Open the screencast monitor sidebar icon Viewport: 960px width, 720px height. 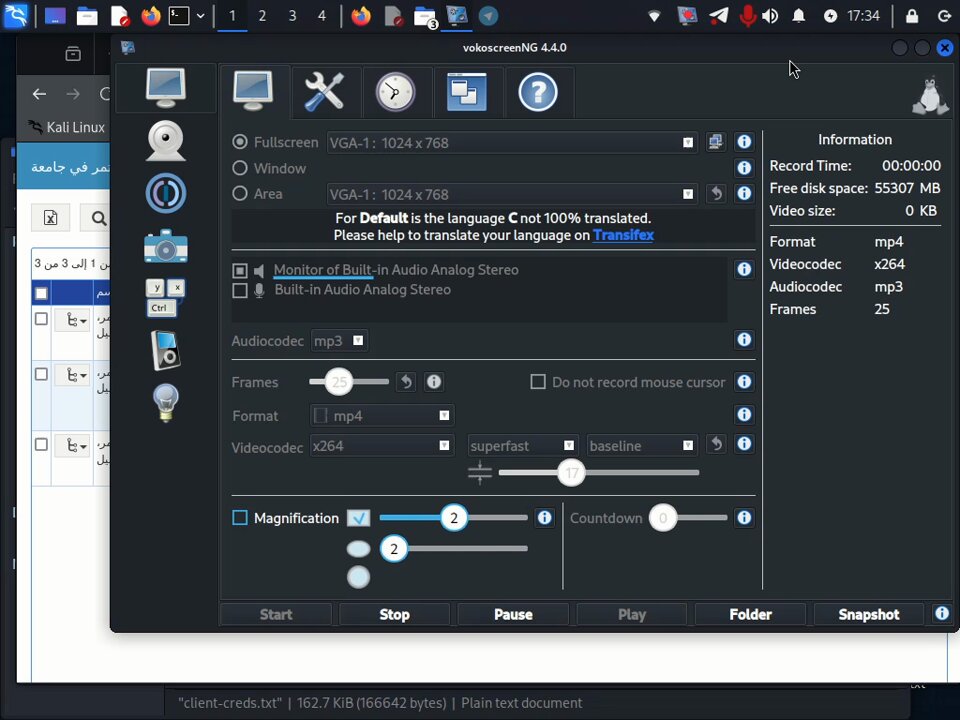point(165,88)
